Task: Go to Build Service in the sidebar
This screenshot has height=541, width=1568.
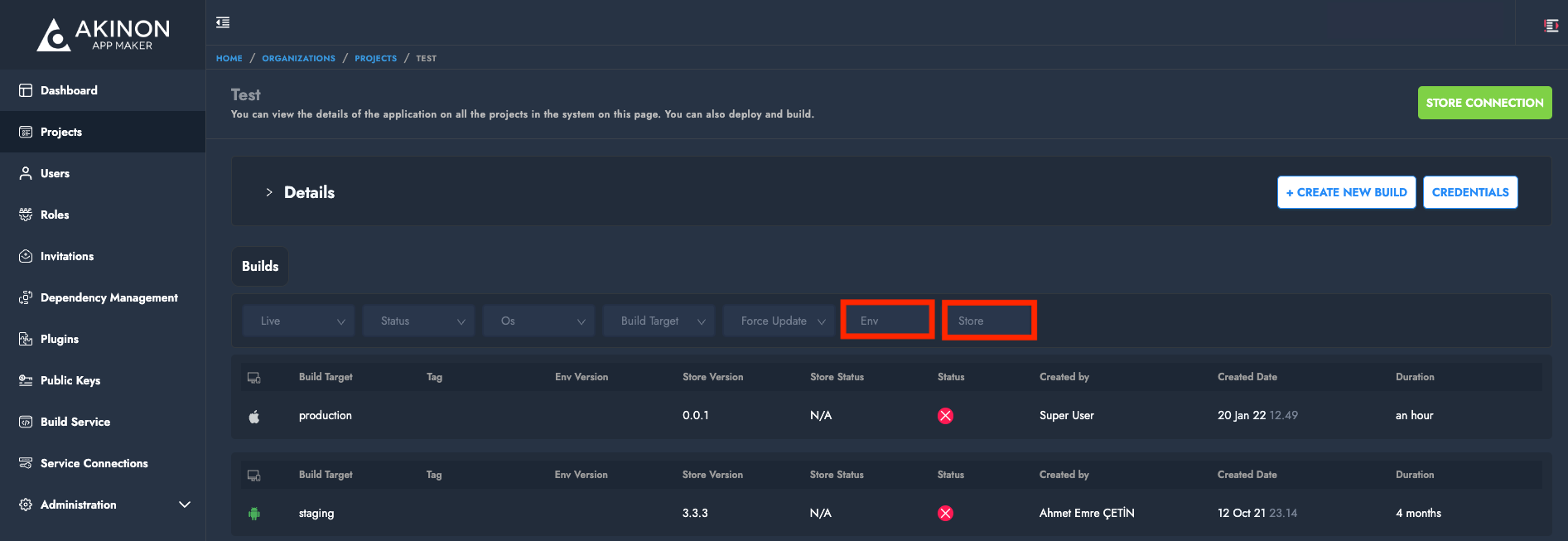Action: pyautogui.click(x=75, y=422)
